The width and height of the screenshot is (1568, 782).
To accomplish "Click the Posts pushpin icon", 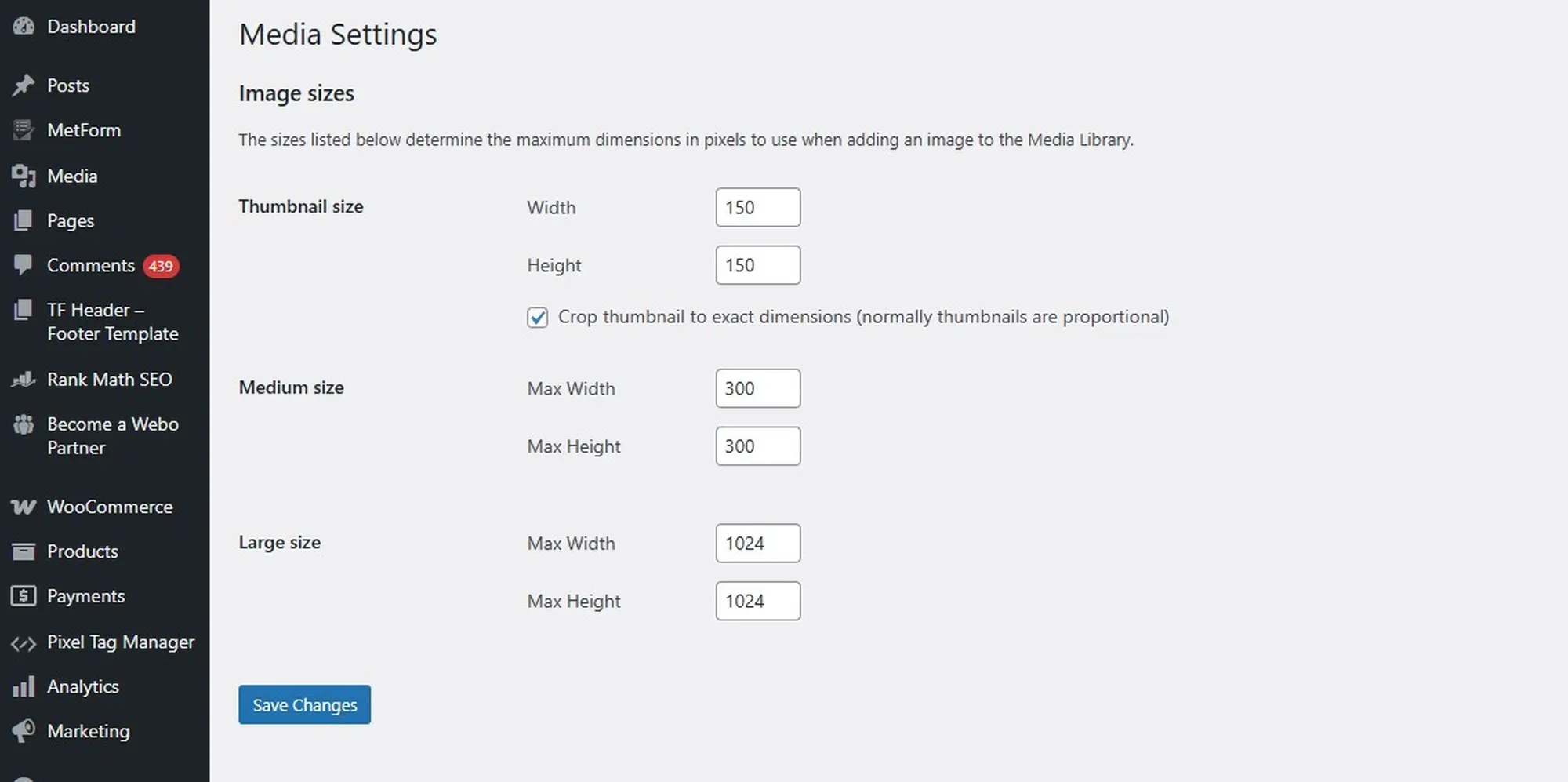I will (x=24, y=85).
